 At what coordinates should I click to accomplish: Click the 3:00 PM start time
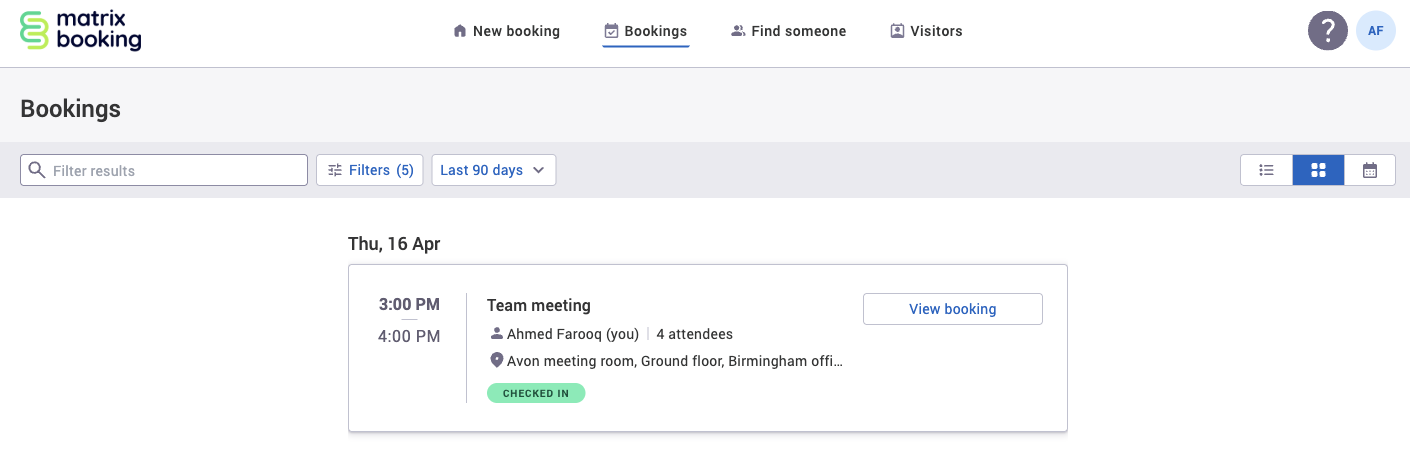click(409, 304)
